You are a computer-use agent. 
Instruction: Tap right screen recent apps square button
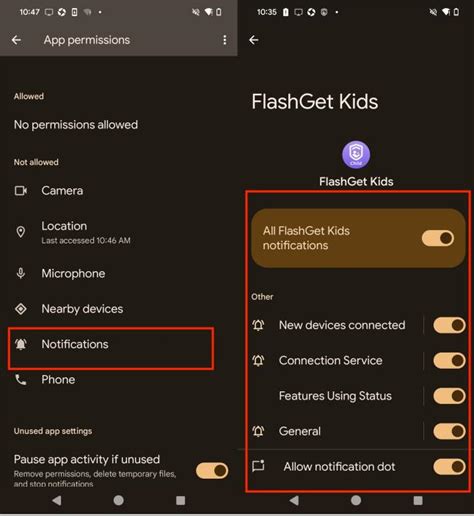(x=418, y=500)
